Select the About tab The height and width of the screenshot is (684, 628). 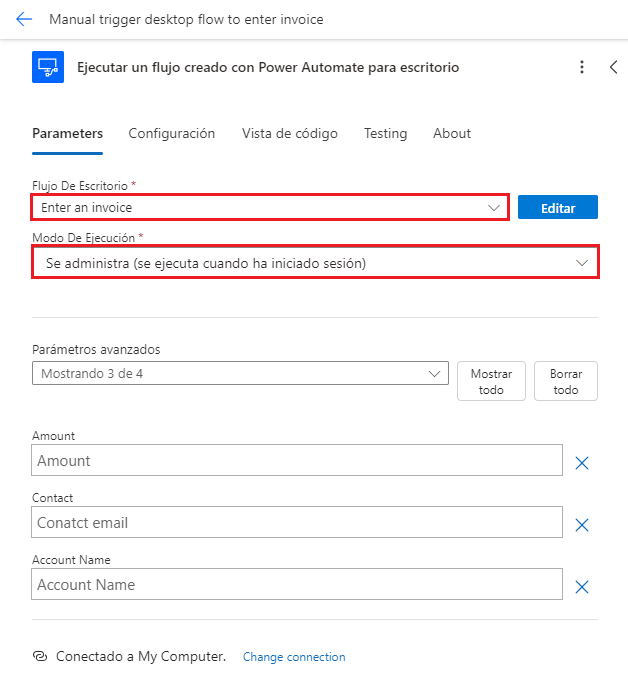pos(452,133)
